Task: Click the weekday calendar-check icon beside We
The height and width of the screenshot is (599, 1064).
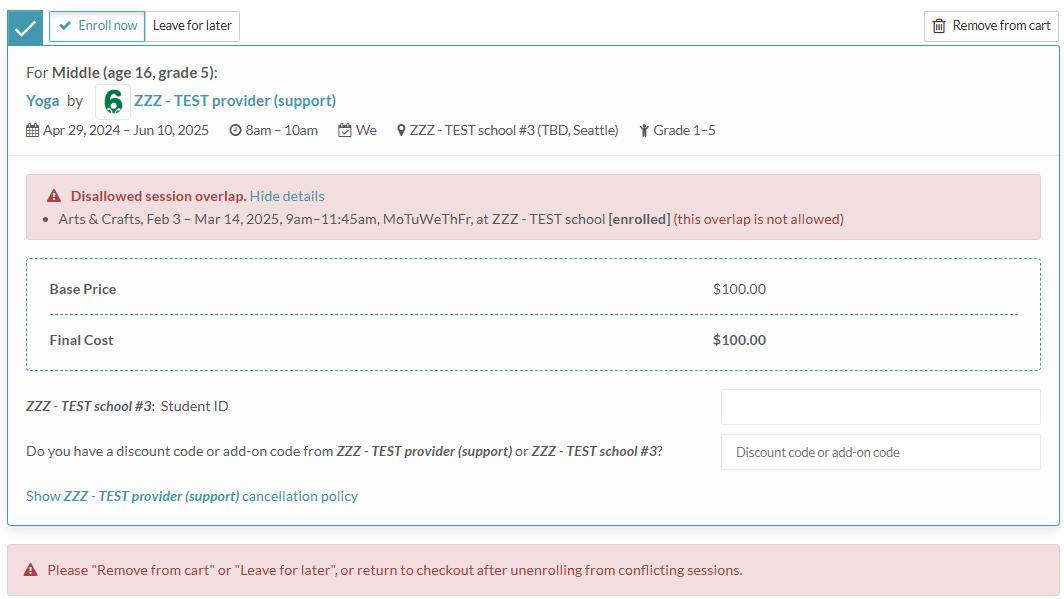Action: click(345, 130)
